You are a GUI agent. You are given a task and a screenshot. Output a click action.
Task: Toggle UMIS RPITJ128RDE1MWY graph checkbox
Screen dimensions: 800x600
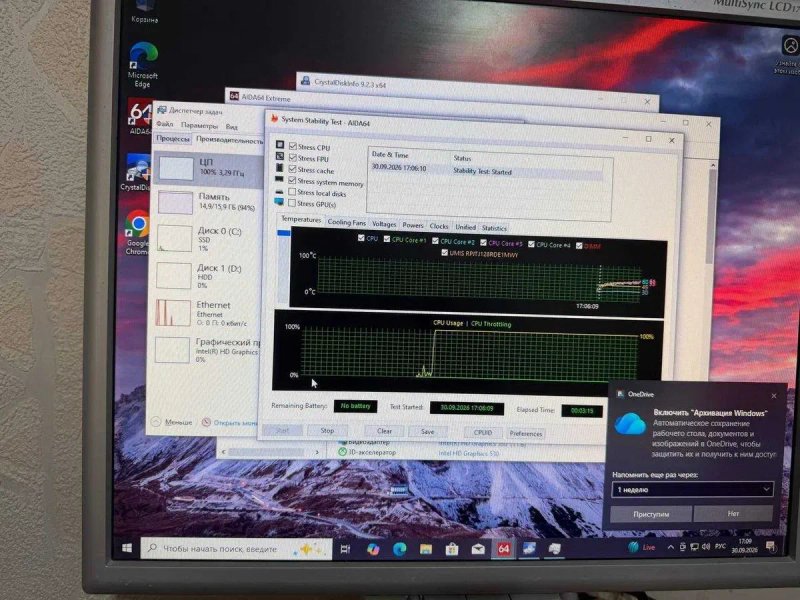(x=444, y=253)
